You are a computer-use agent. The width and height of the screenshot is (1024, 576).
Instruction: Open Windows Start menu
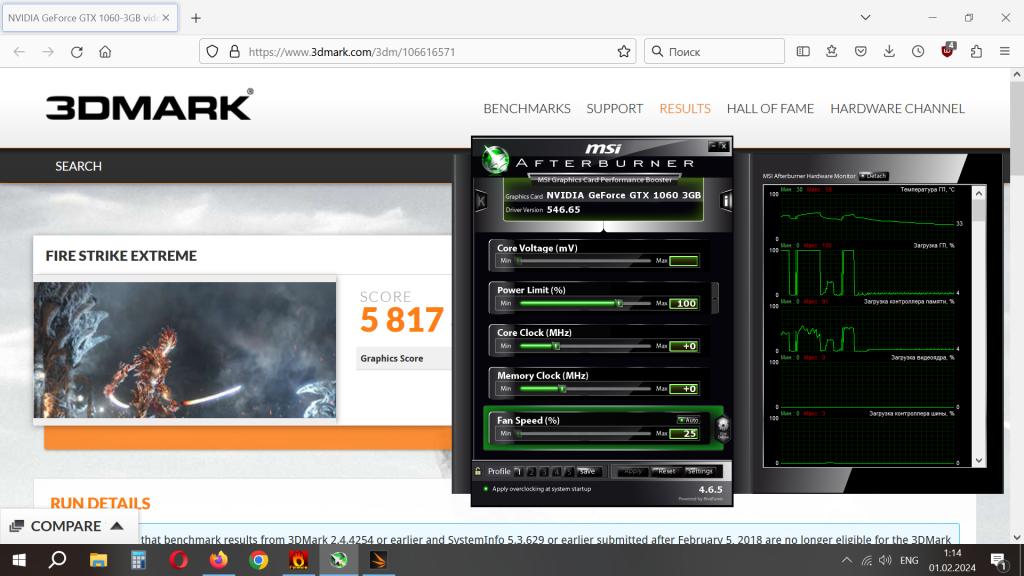pyautogui.click(x=19, y=560)
